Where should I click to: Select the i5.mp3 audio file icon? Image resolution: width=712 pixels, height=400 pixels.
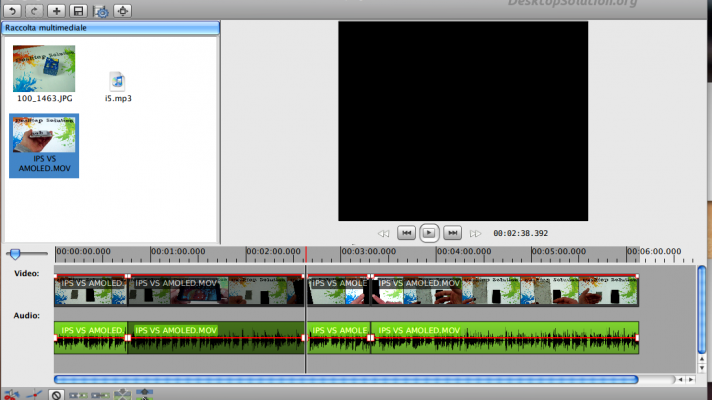click(117, 81)
